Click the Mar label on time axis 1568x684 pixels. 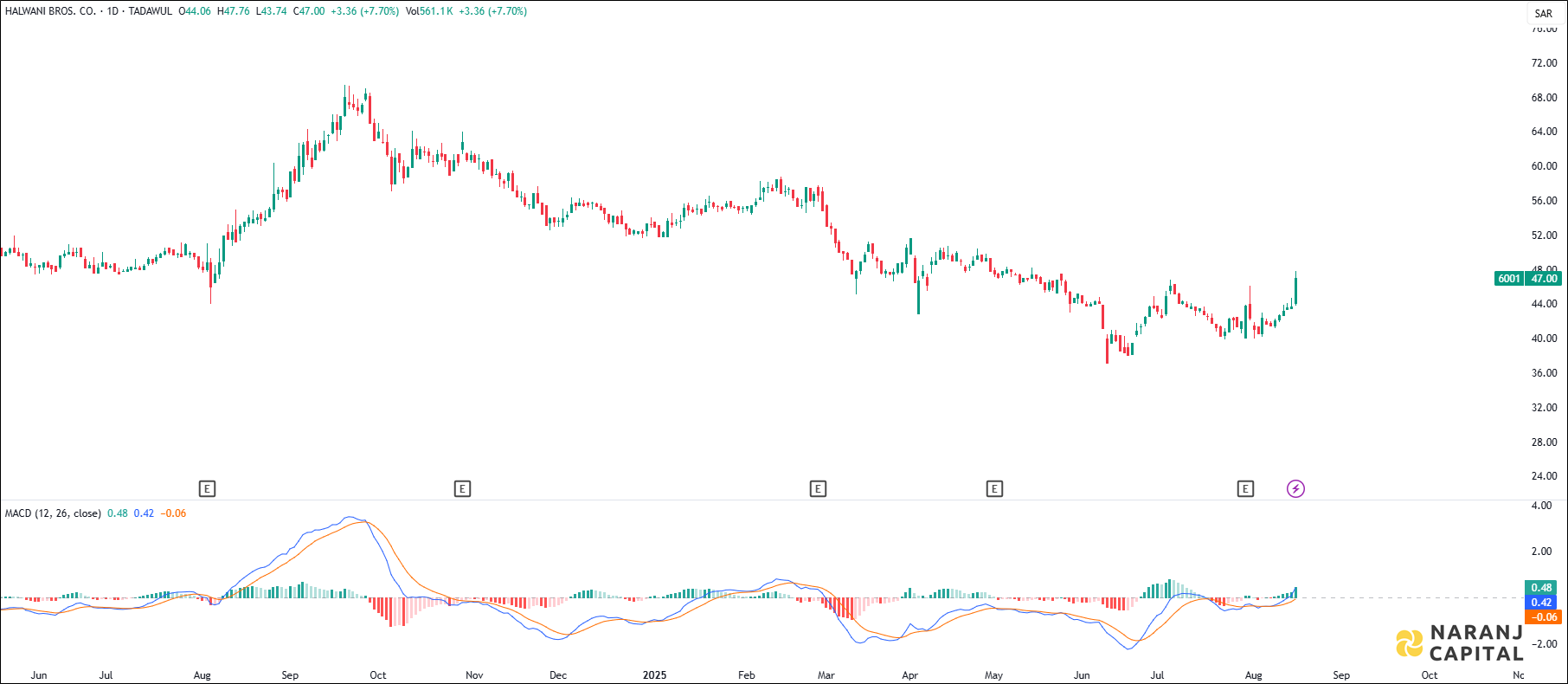pyautogui.click(x=826, y=675)
